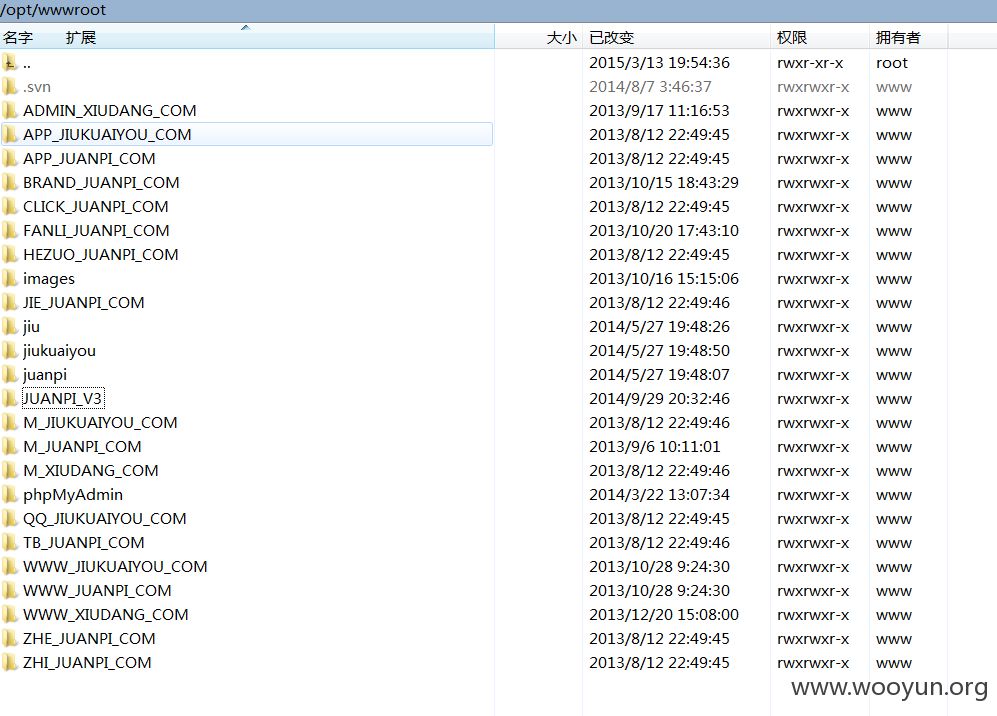
Task: Click the juanpi folder icon
Action: [x=10, y=375]
